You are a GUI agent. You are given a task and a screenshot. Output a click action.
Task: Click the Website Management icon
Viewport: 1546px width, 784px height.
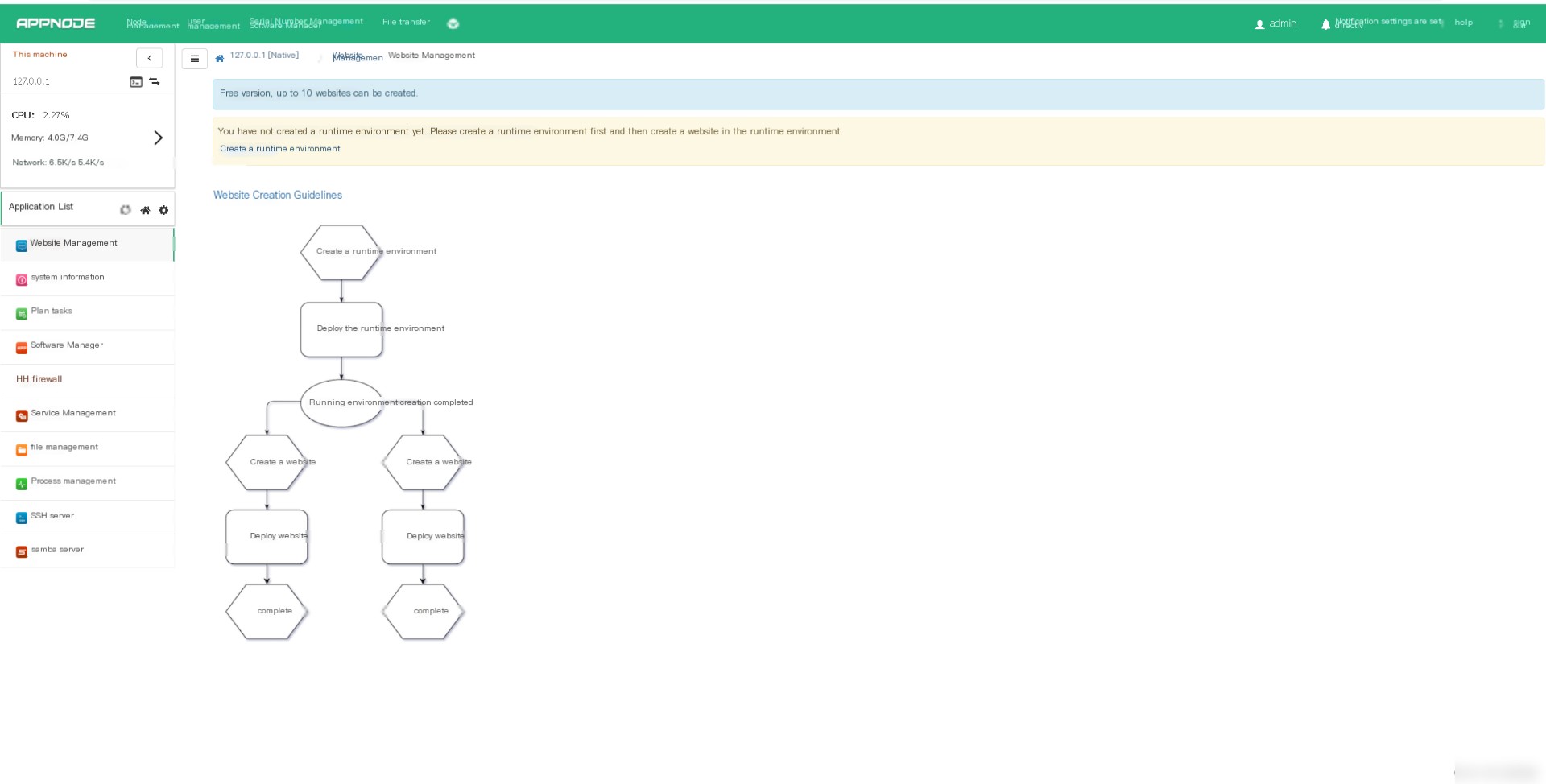[x=22, y=246]
